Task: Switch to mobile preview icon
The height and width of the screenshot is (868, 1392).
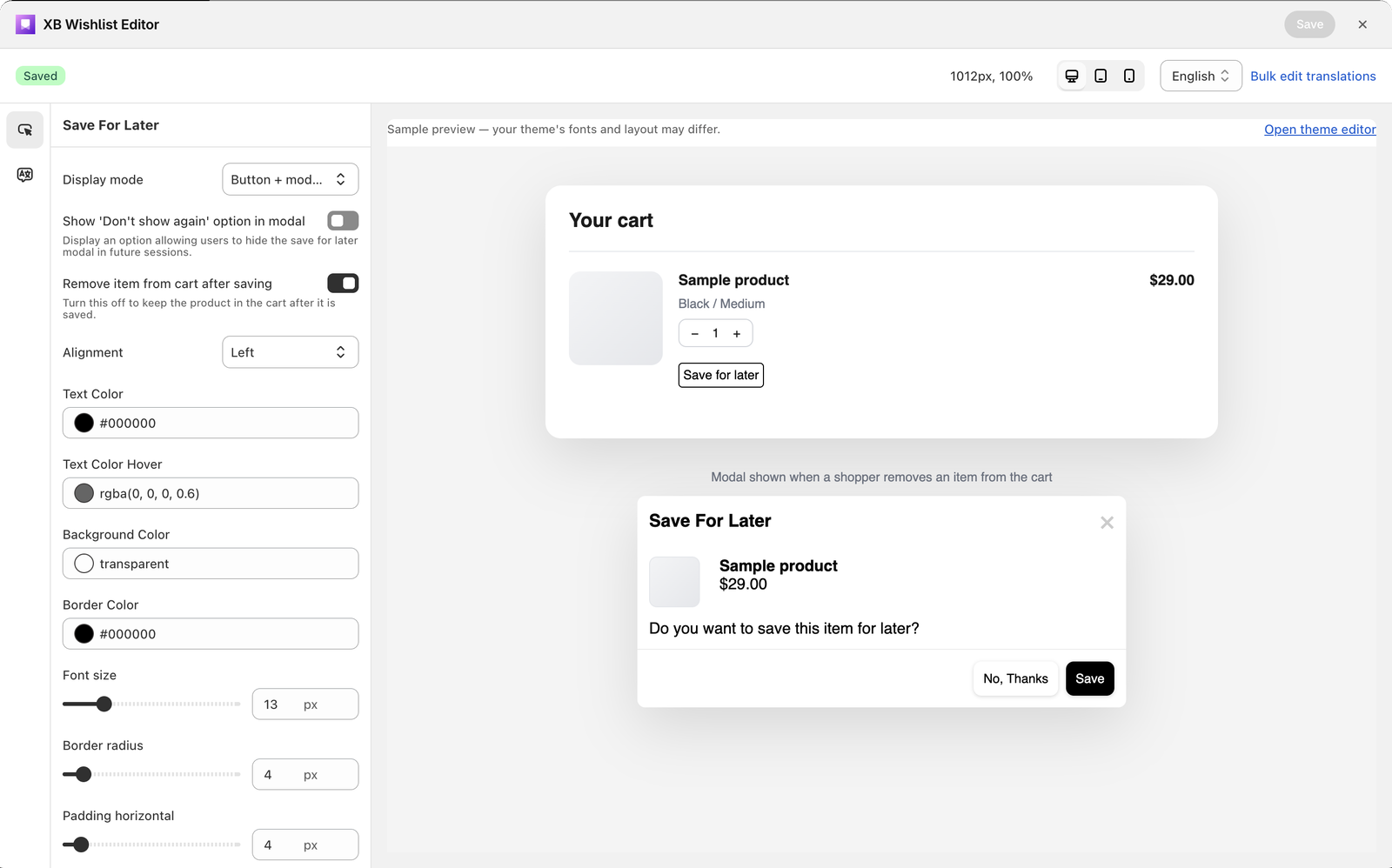Action: (x=1129, y=76)
